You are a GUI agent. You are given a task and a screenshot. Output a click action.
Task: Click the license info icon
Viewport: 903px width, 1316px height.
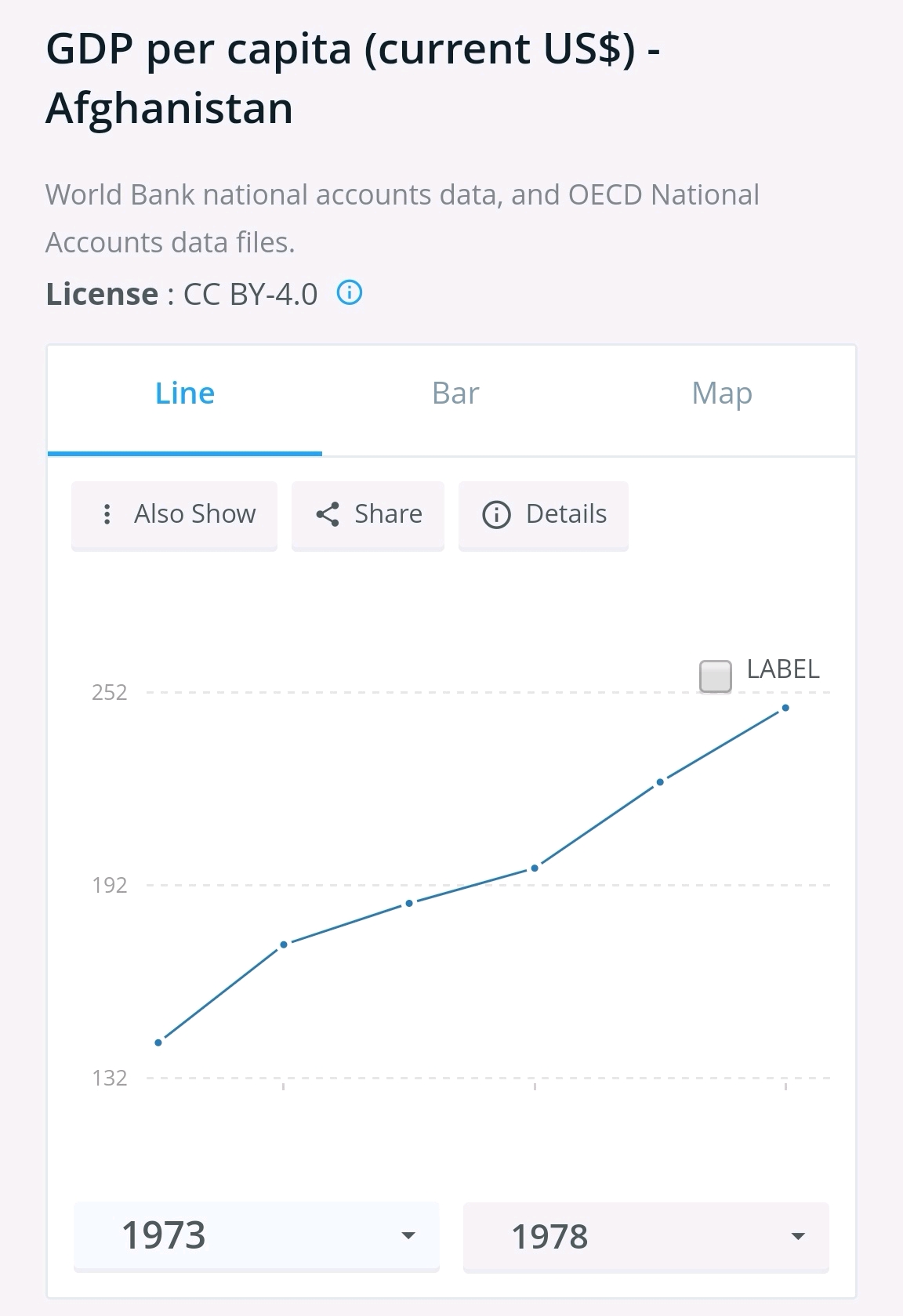pos(349,293)
